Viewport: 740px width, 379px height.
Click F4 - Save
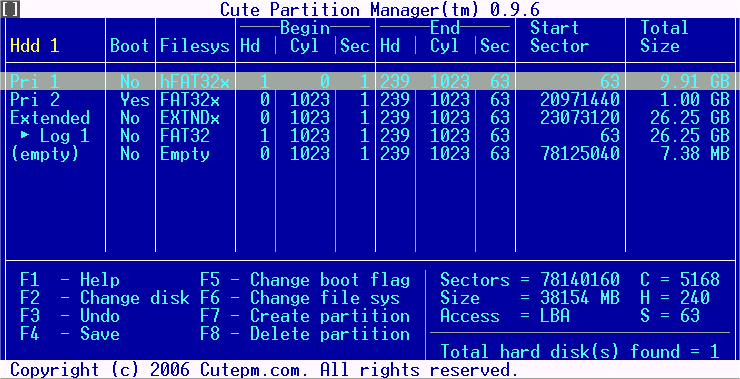(x=70, y=334)
